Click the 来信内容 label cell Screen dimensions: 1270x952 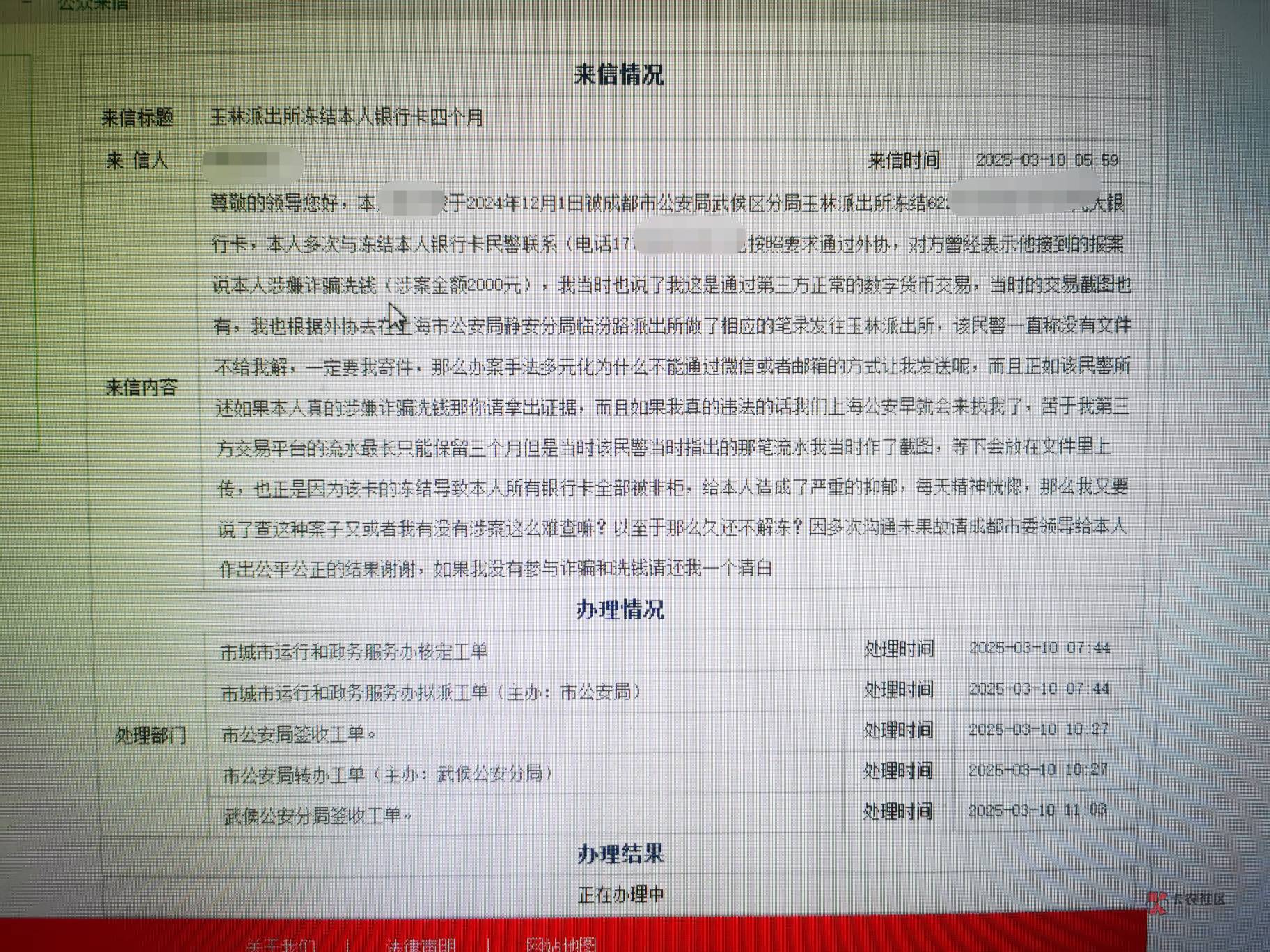141,387
